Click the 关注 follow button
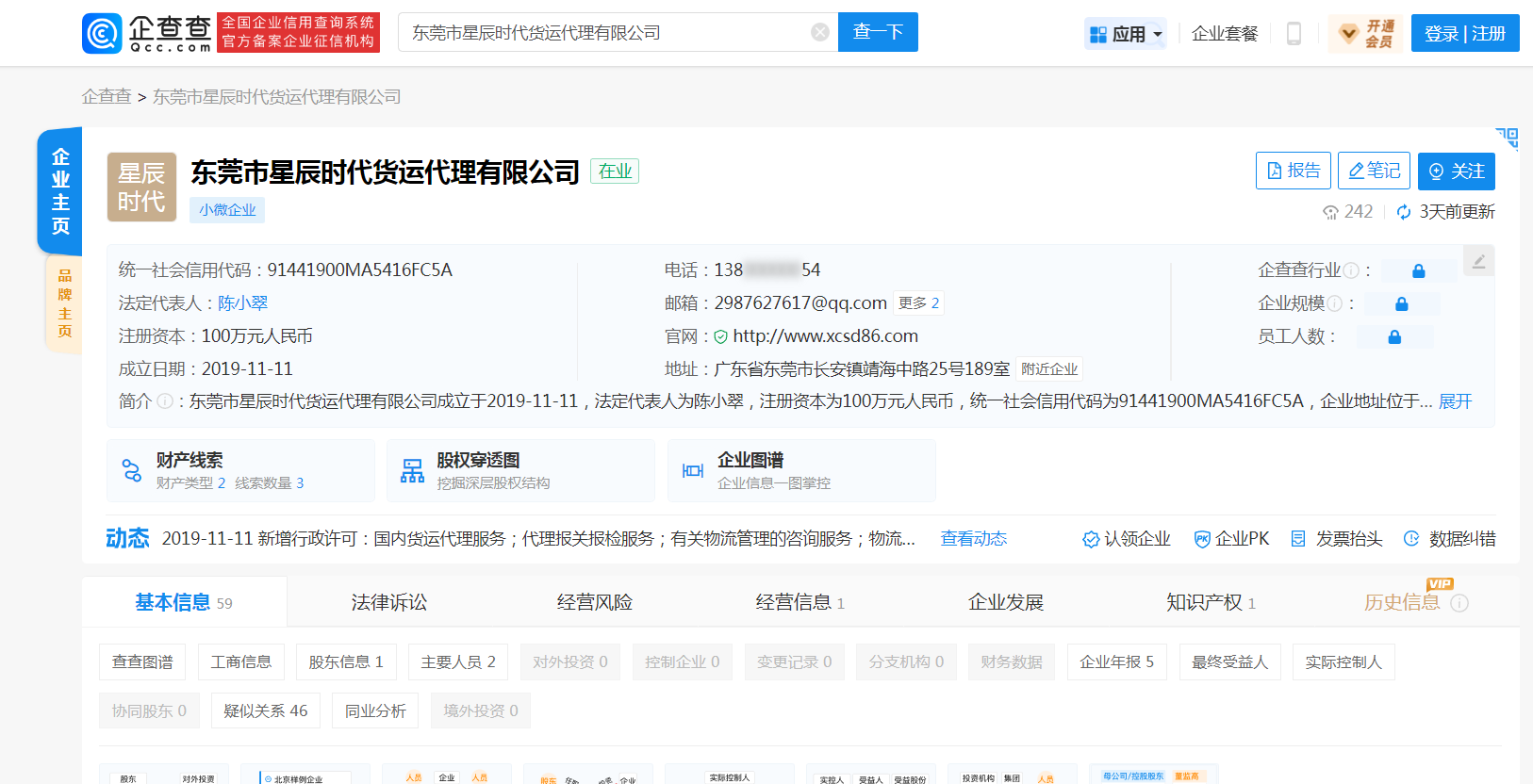The height and width of the screenshot is (784, 1533). point(1456,171)
